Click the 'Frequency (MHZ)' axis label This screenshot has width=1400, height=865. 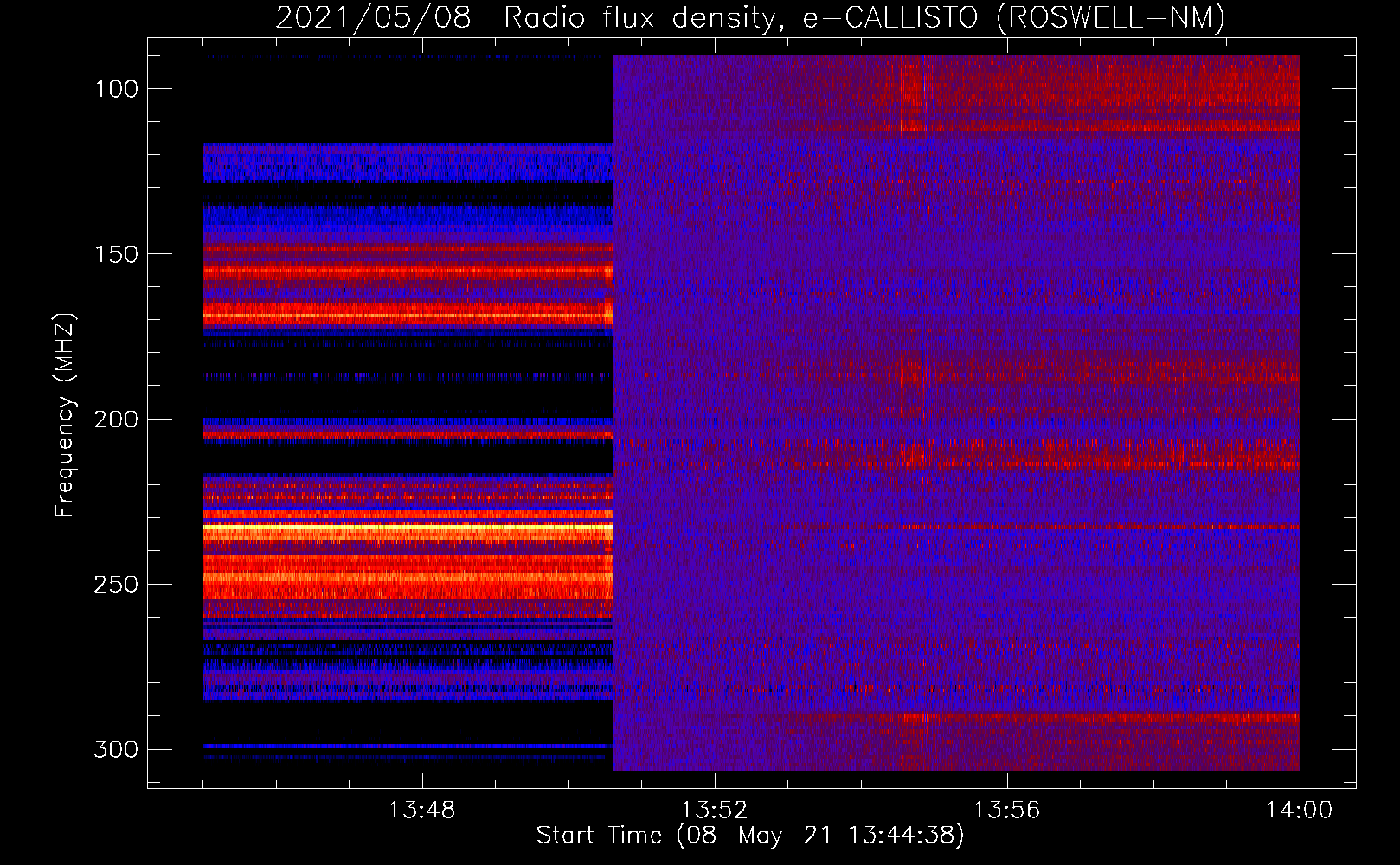click(65, 415)
